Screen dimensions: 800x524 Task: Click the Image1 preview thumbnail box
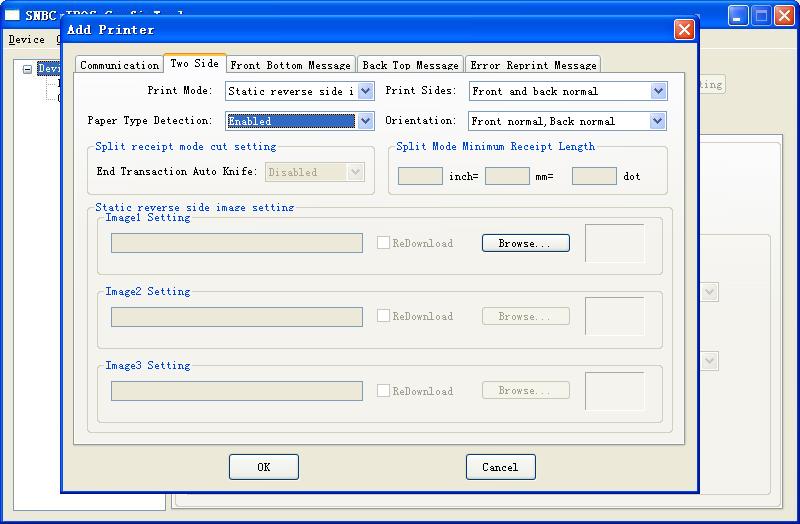614,243
